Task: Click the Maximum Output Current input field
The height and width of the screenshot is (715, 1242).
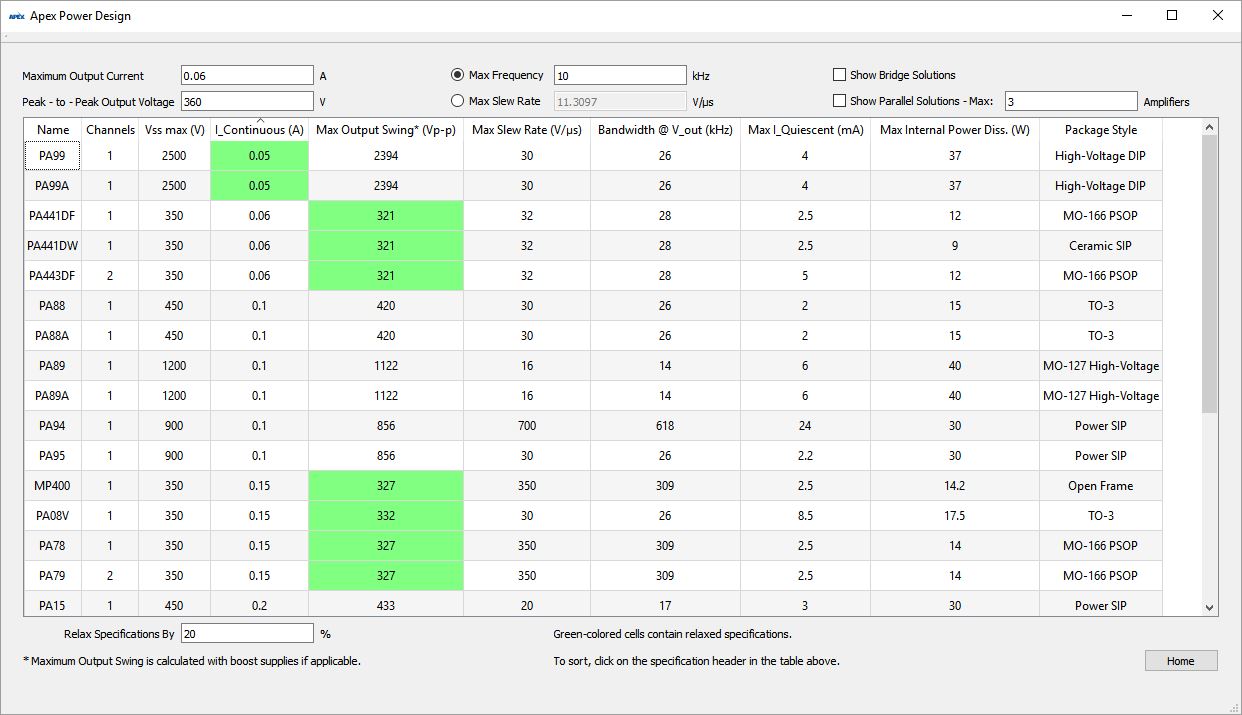Action: [247, 76]
